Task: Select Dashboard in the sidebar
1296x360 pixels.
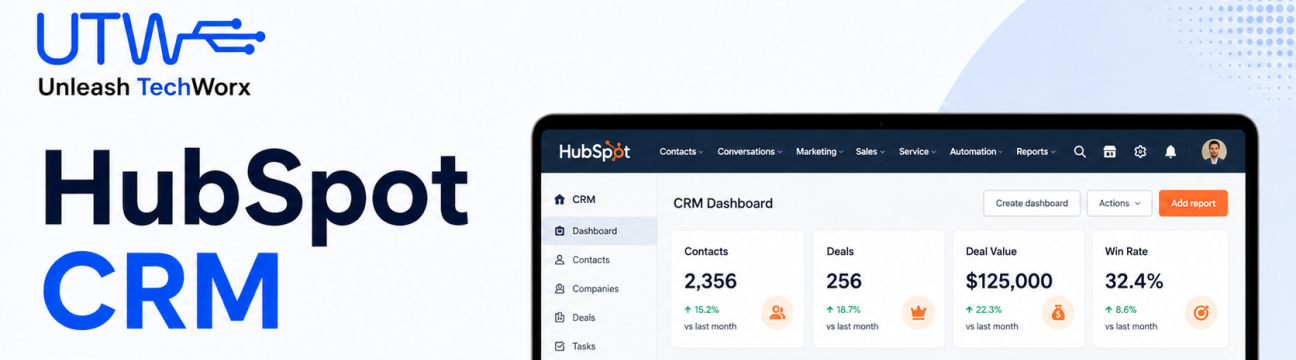Action: 598,231
